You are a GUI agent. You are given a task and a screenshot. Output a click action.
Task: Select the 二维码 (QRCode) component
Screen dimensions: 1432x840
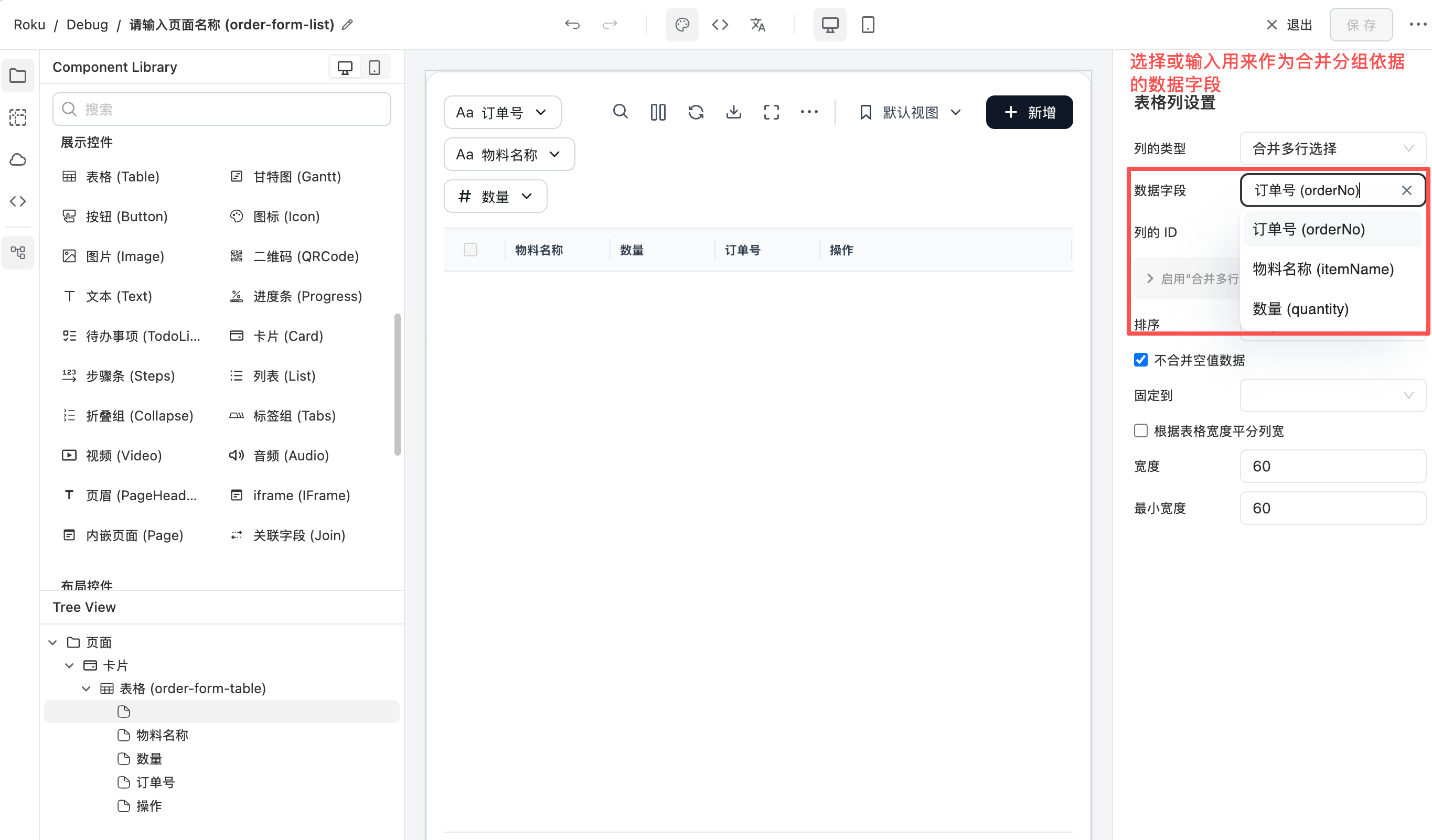[294, 256]
